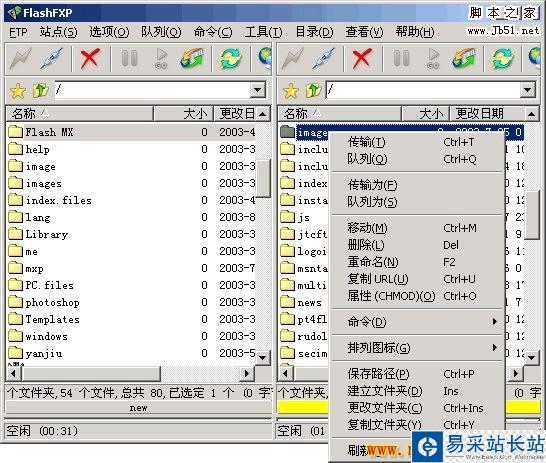The height and width of the screenshot is (463, 546).
Task: Click the Templates folder icon in left list
Action: tap(15, 319)
